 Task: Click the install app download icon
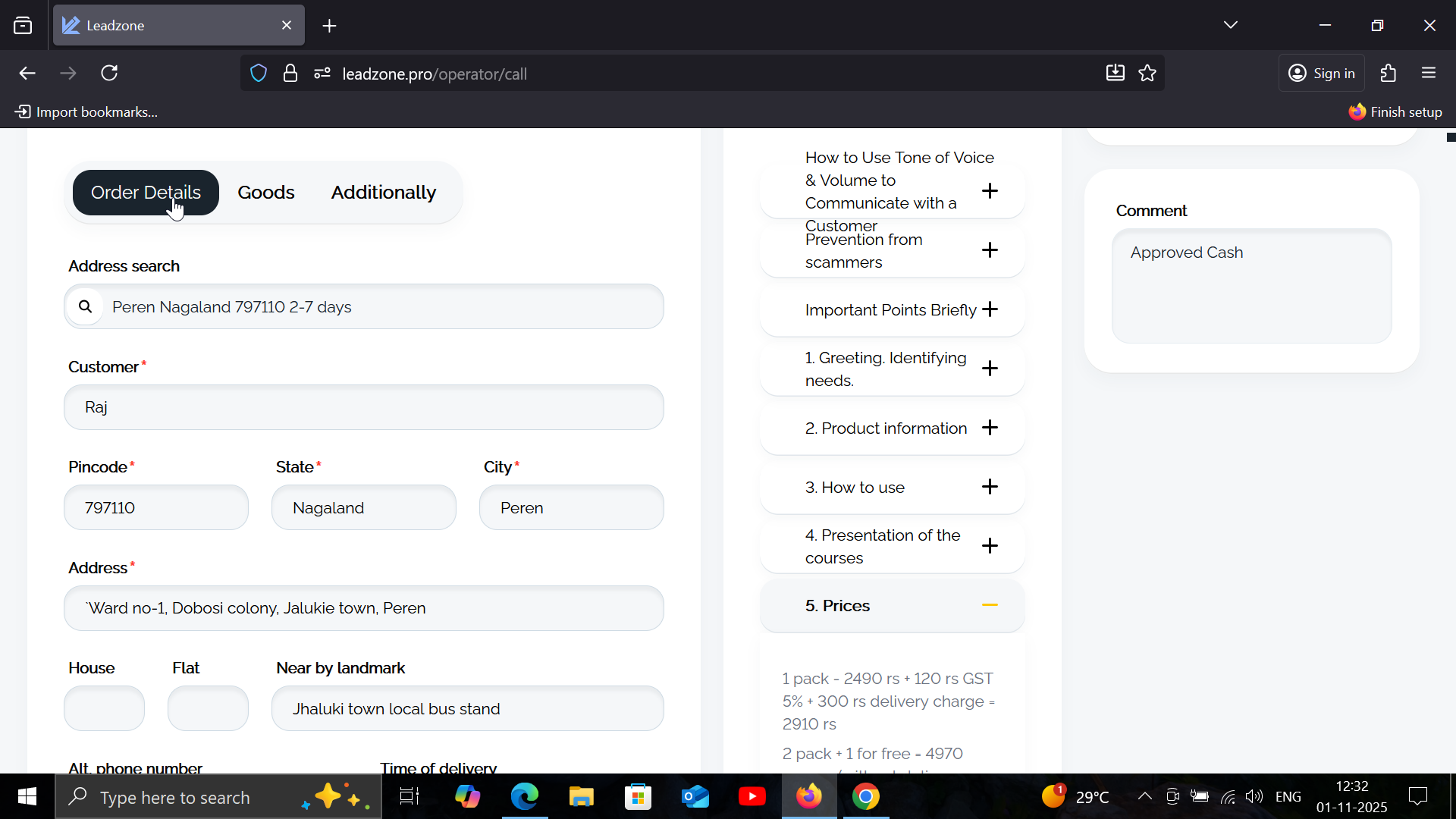click(x=1115, y=74)
